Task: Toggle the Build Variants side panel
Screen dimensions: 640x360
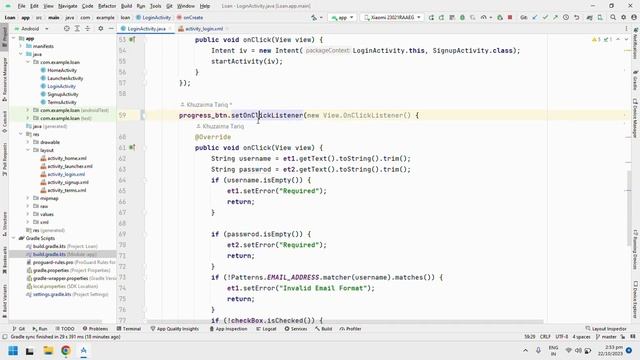Action: 4,301
